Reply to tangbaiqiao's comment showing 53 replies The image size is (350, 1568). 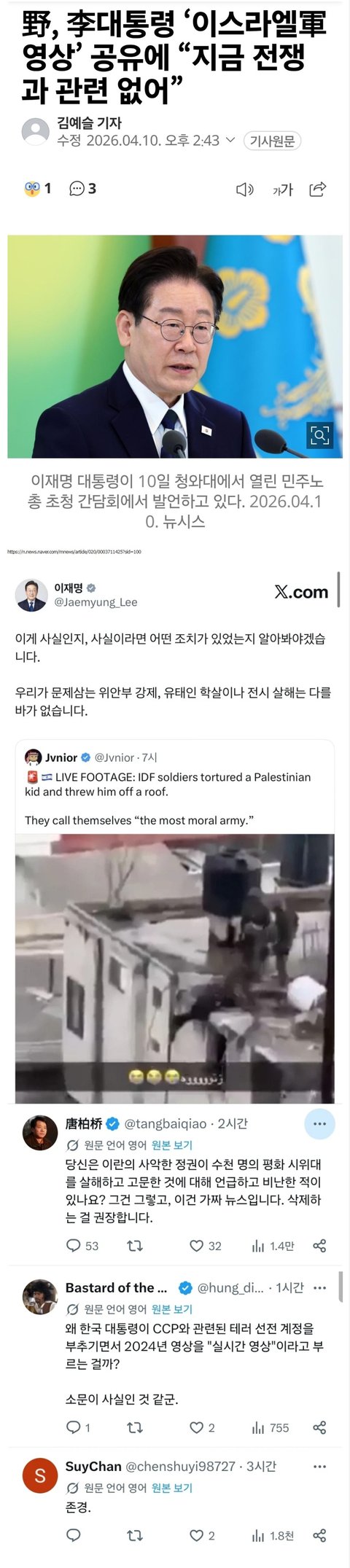(x=82, y=1246)
